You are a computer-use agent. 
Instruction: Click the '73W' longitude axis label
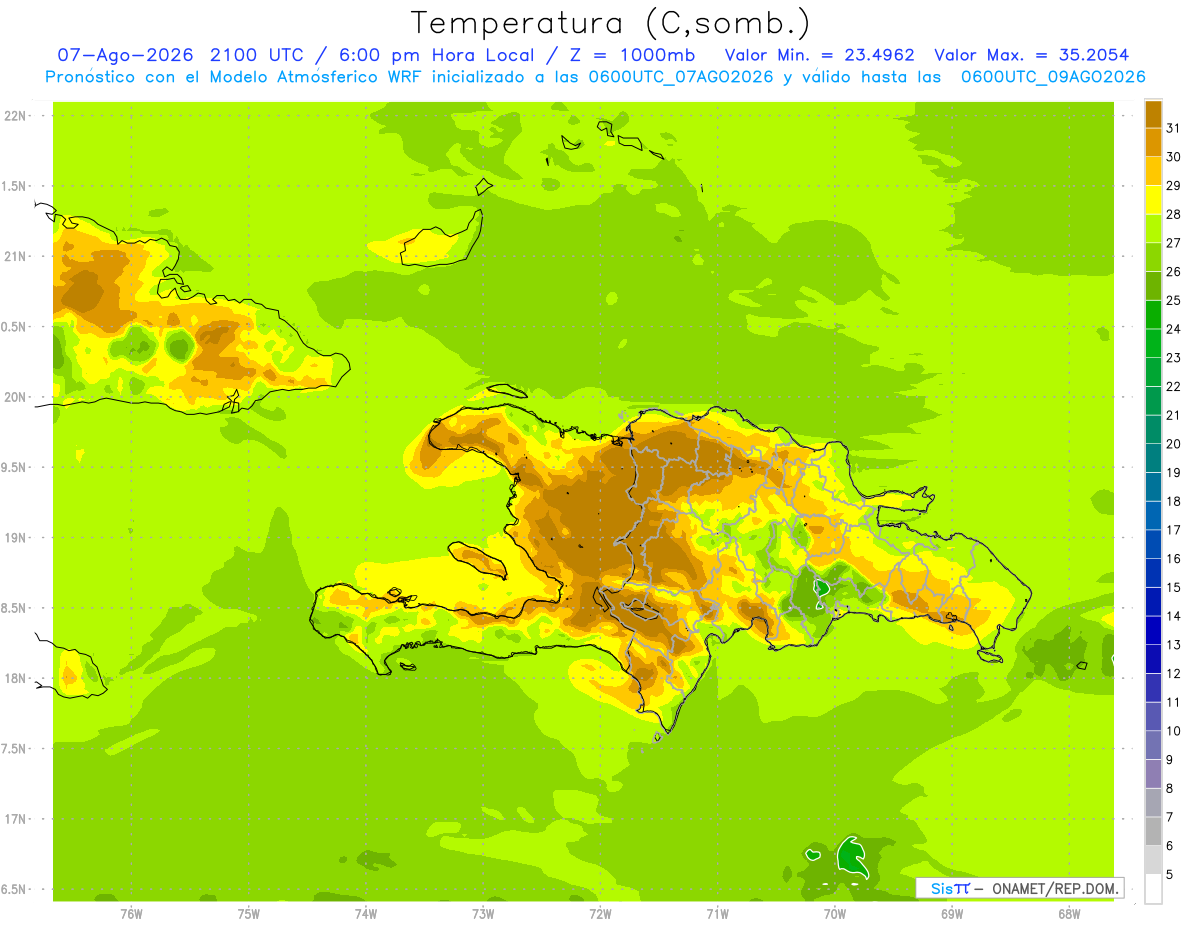[x=483, y=914]
